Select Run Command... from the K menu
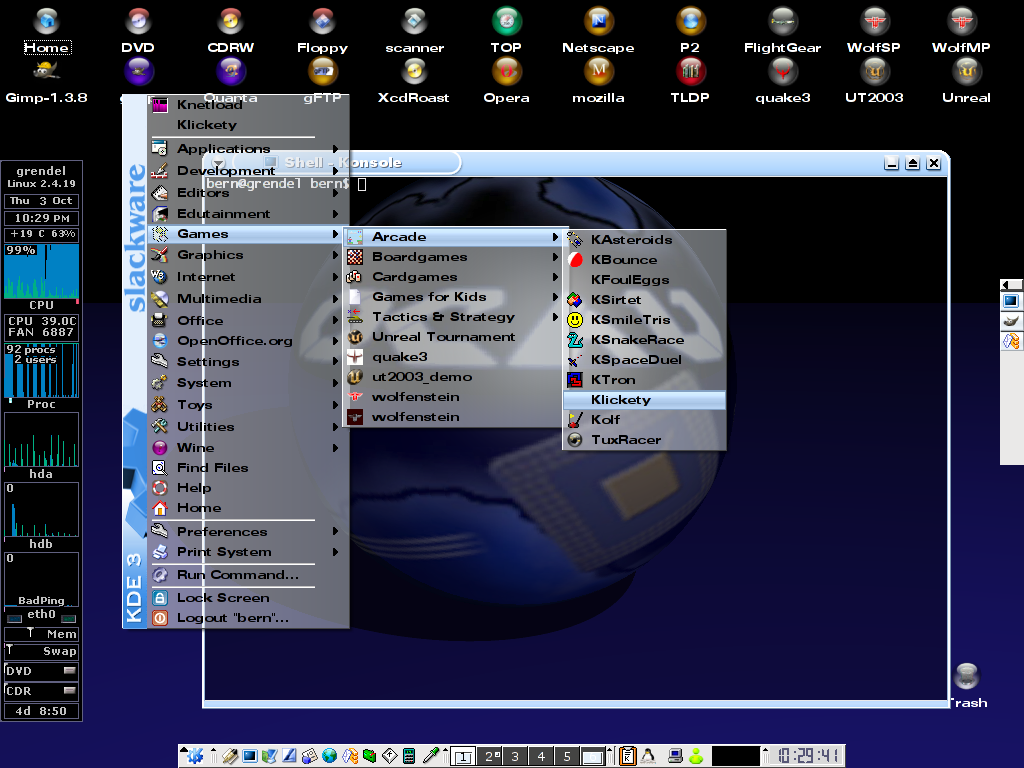This screenshot has width=1024, height=768. pyautogui.click(x=246, y=575)
